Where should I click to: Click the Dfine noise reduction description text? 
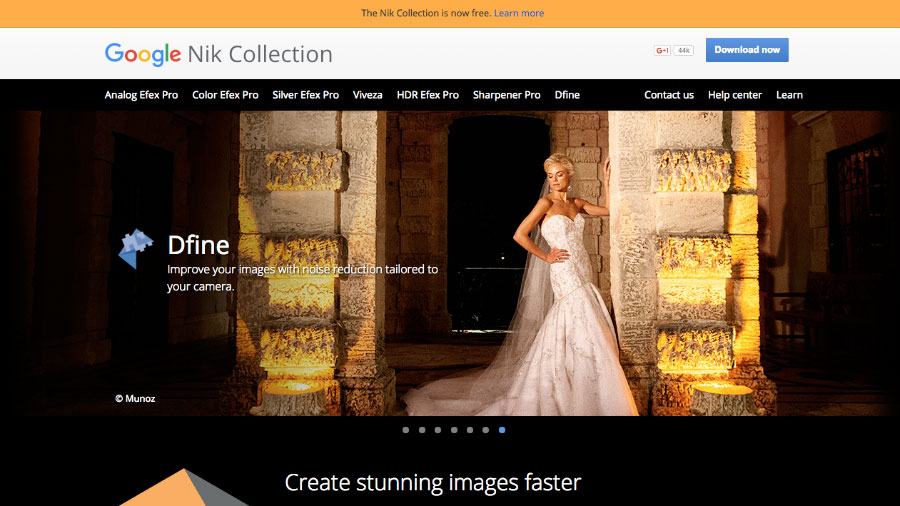coord(302,278)
